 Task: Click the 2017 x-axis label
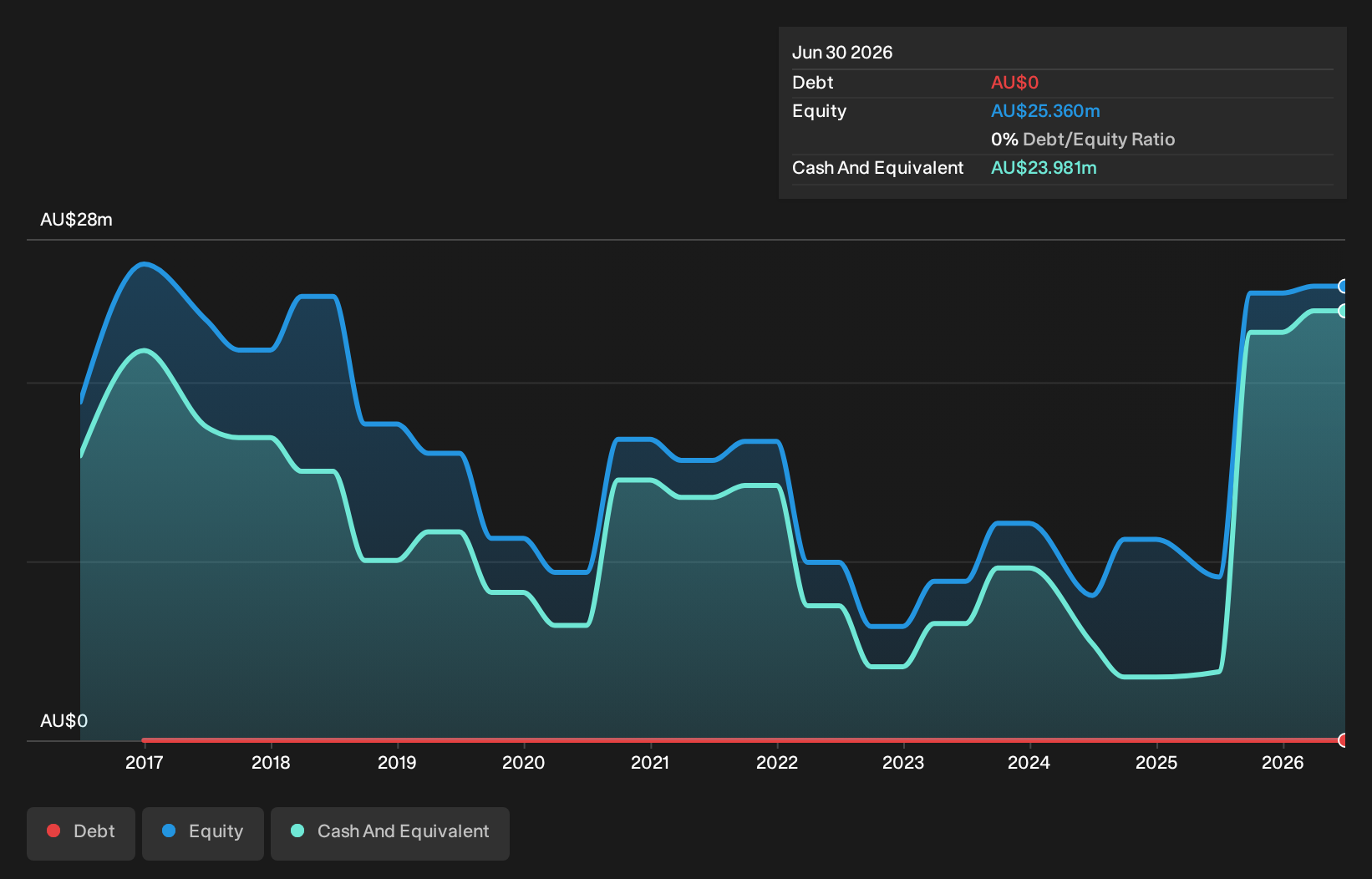click(145, 762)
